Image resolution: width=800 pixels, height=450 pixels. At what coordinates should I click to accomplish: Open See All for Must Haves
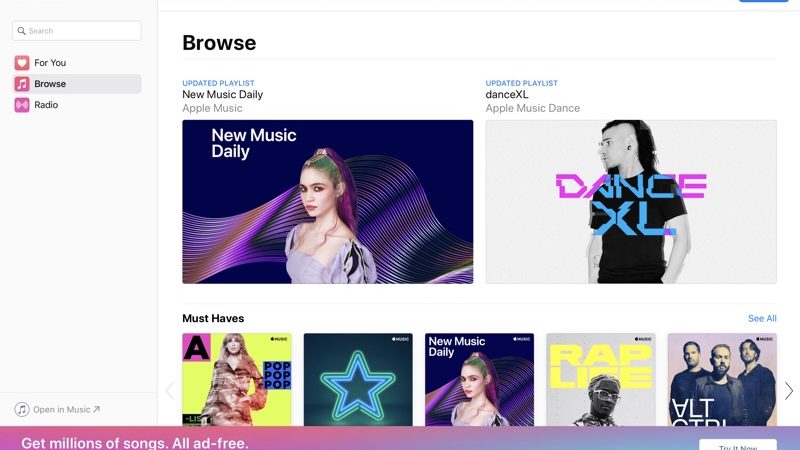[x=762, y=318]
